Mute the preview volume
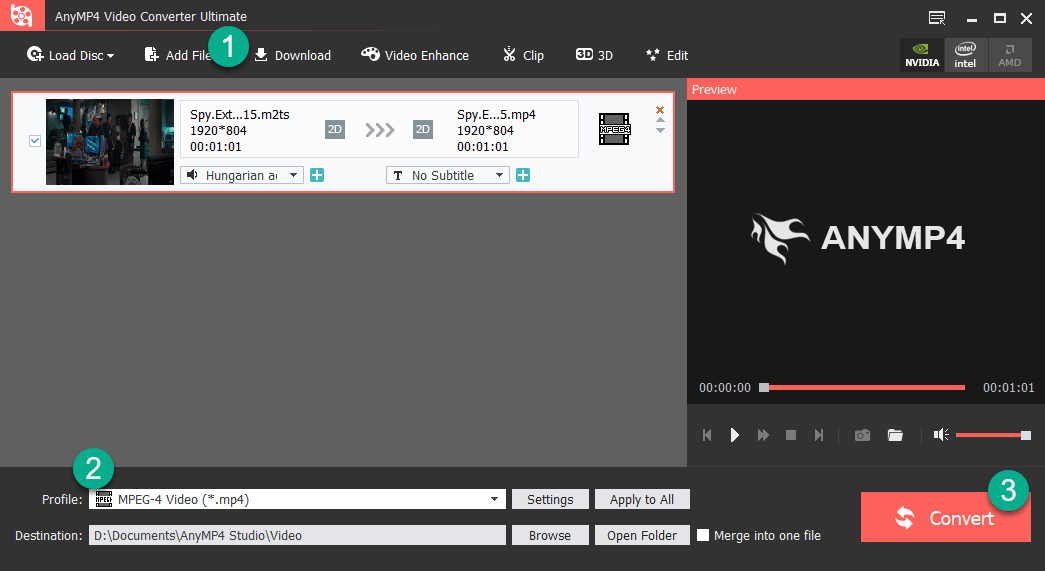Image resolution: width=1045 pixels, height=571 pixels. click(x=941, y=435)
